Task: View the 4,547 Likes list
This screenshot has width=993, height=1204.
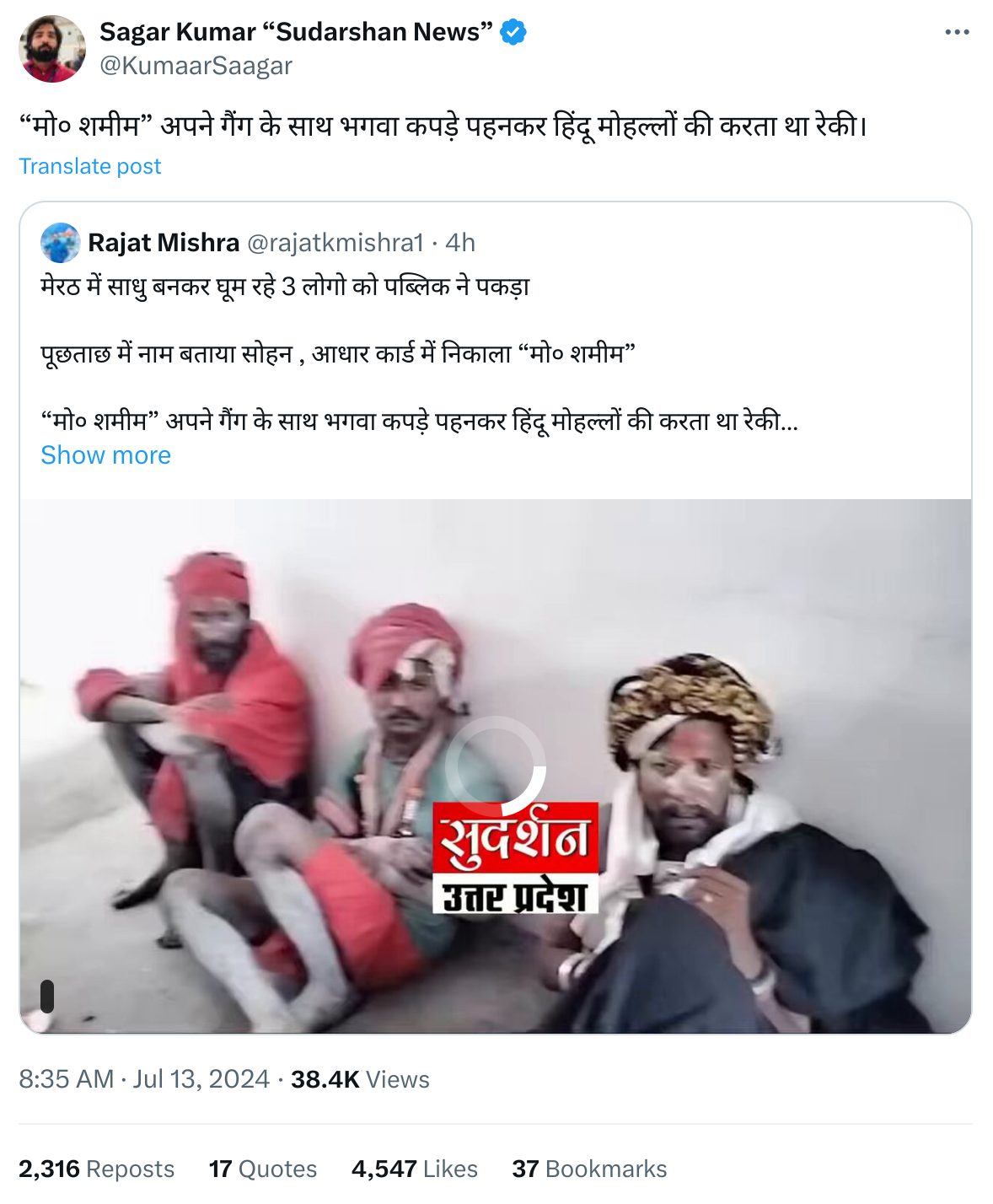Action: click(x=415, y=1169)
